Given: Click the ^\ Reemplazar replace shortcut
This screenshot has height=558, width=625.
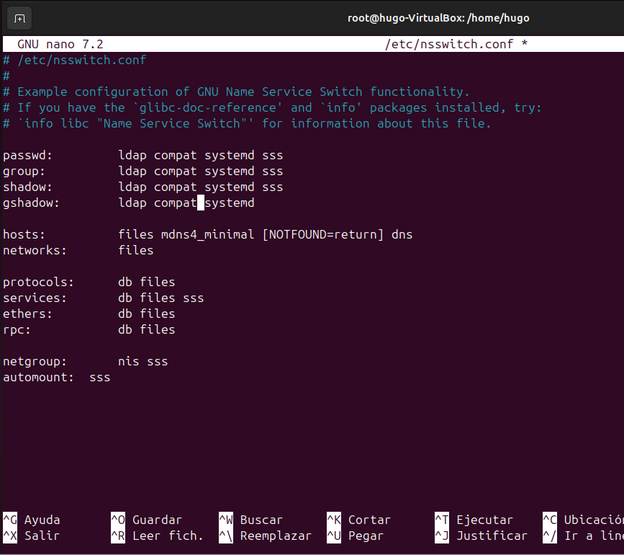Looking at the screenshot, I should point(265,536).
